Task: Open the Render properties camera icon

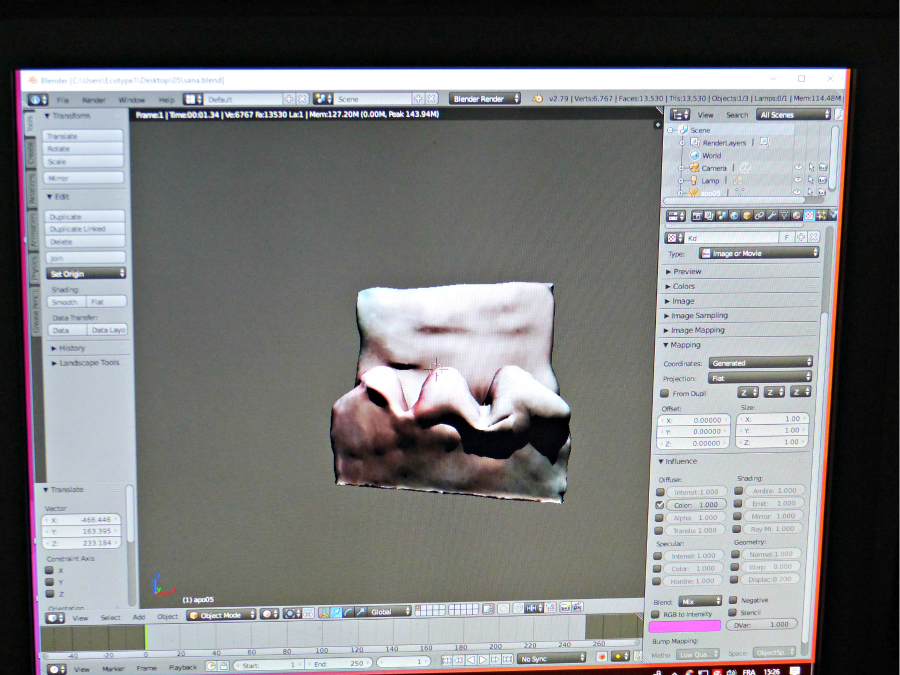Action: pyautogui.click(x=696, y=215)
